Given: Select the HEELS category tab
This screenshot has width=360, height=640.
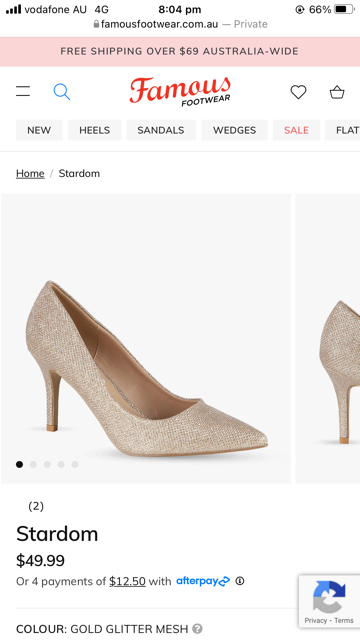Looking at the screenshot, I should coord(95,130).
